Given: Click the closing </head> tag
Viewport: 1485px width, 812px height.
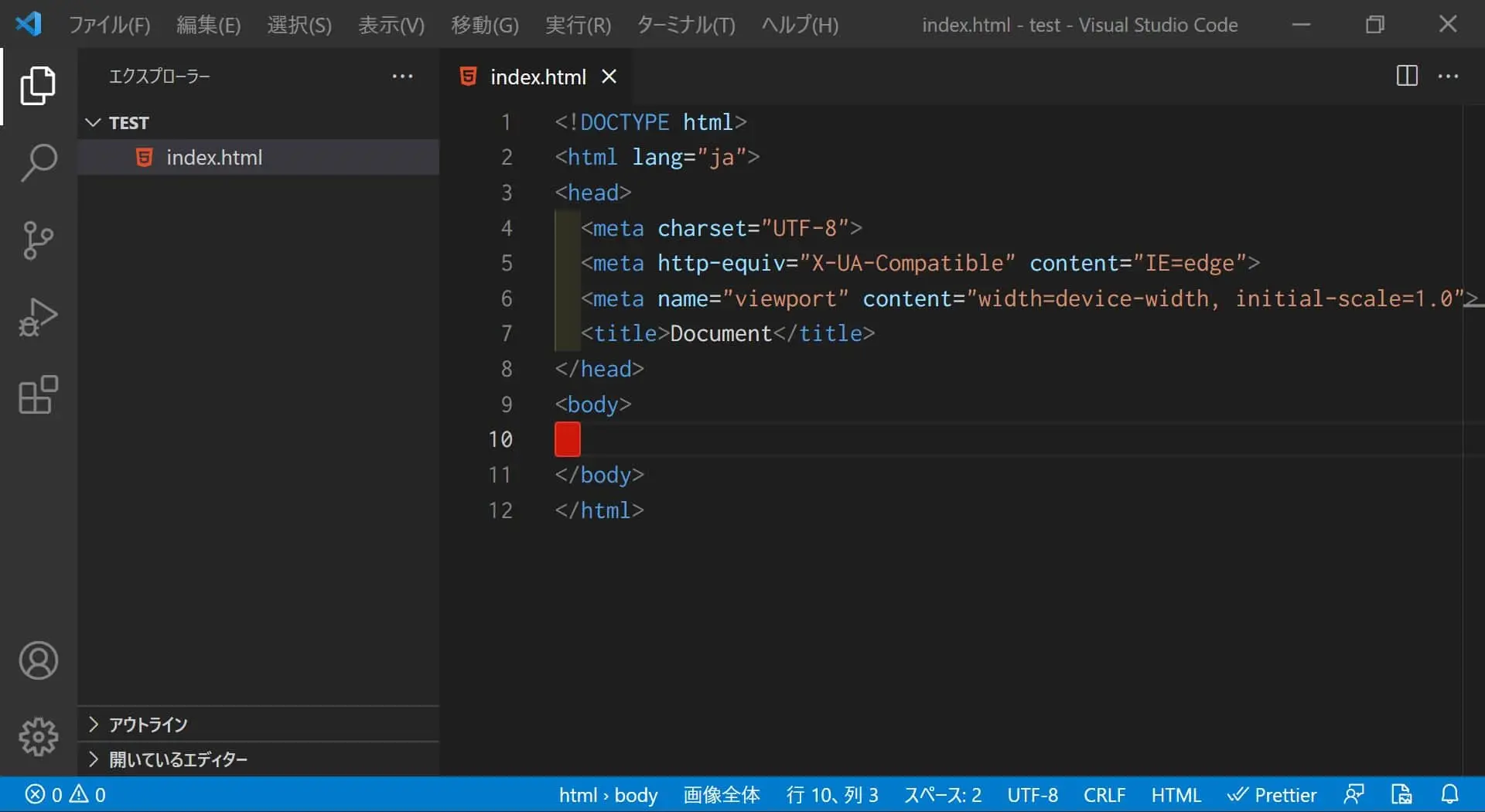Looking at the screenshot, I should [x=599, y=369].
